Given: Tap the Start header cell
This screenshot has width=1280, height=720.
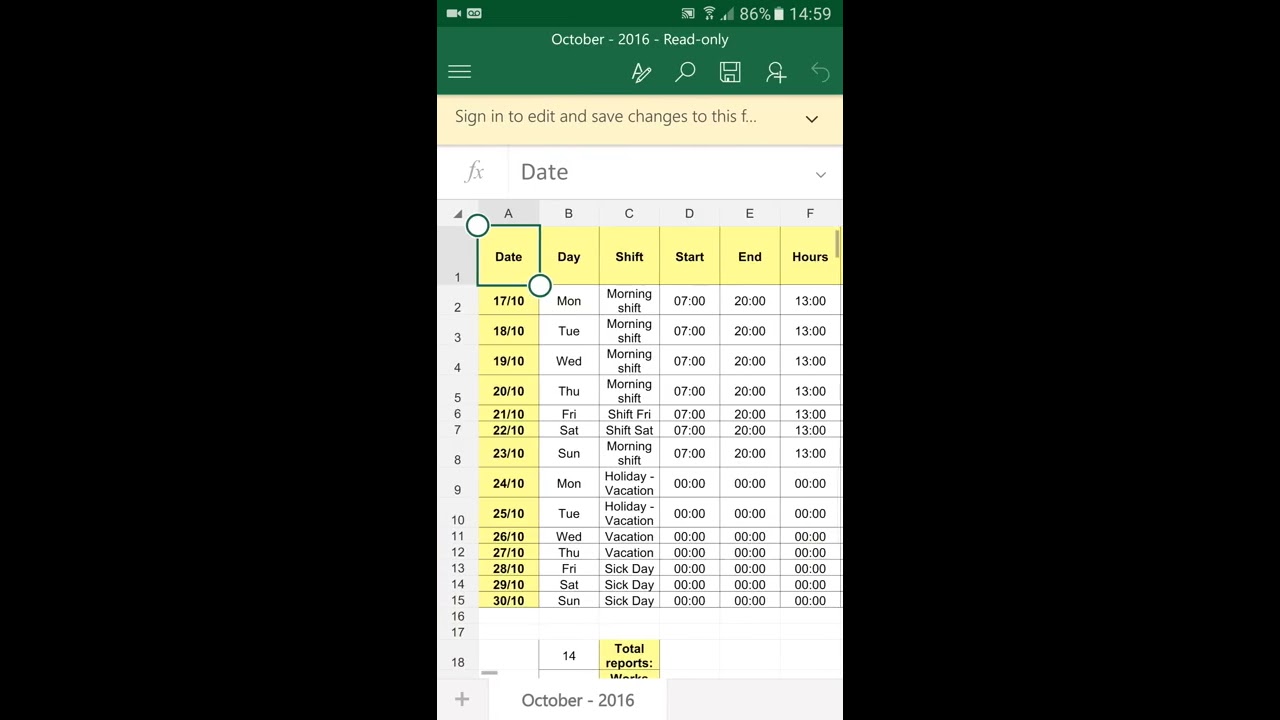Looking at the screenshot, I should coord(689,257).
